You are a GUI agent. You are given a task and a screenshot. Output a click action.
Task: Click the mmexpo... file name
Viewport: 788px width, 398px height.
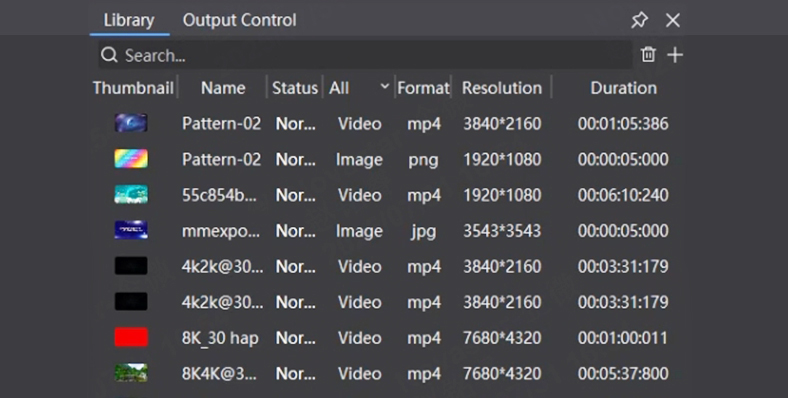[x=221, y=231]
